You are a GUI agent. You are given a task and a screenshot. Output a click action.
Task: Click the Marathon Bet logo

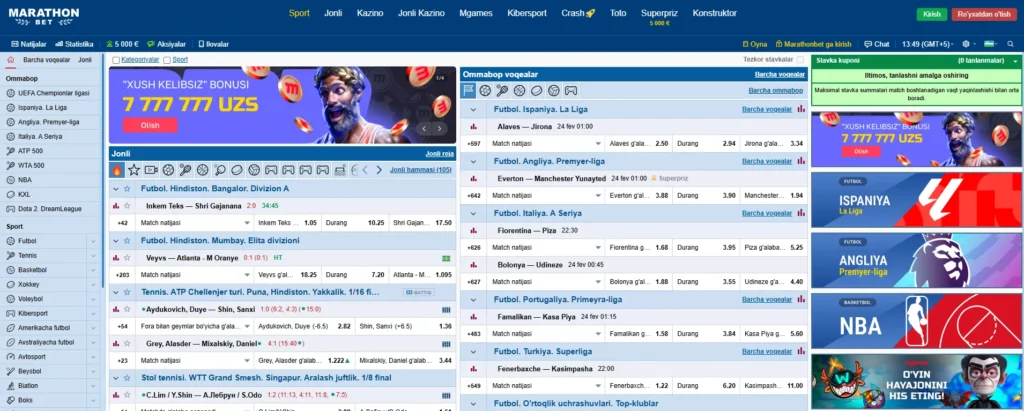(44, 16)
